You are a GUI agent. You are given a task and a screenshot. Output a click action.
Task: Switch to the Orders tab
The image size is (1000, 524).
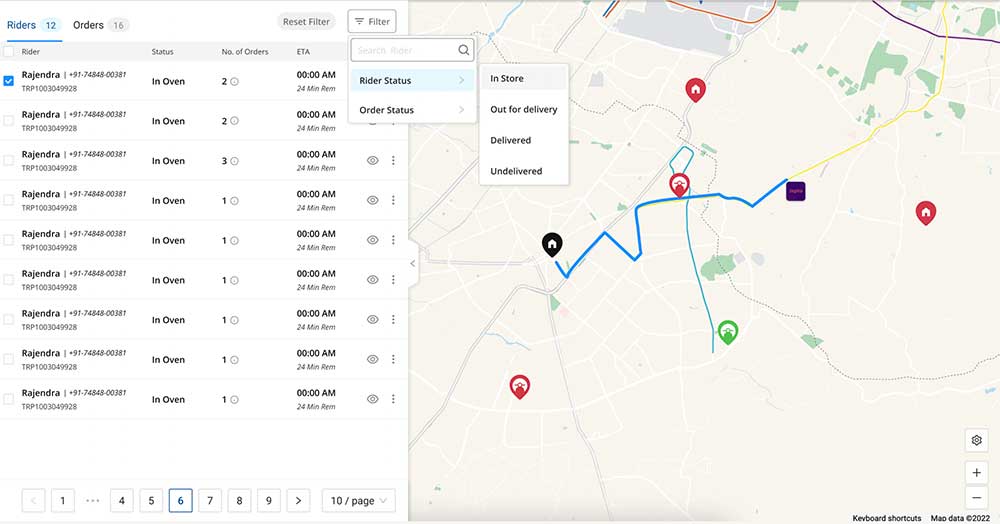click(x=100, y=25)
